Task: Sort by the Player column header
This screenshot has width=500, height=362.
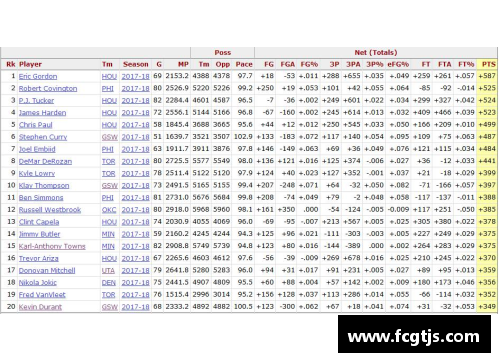Action: coord(30,64)
